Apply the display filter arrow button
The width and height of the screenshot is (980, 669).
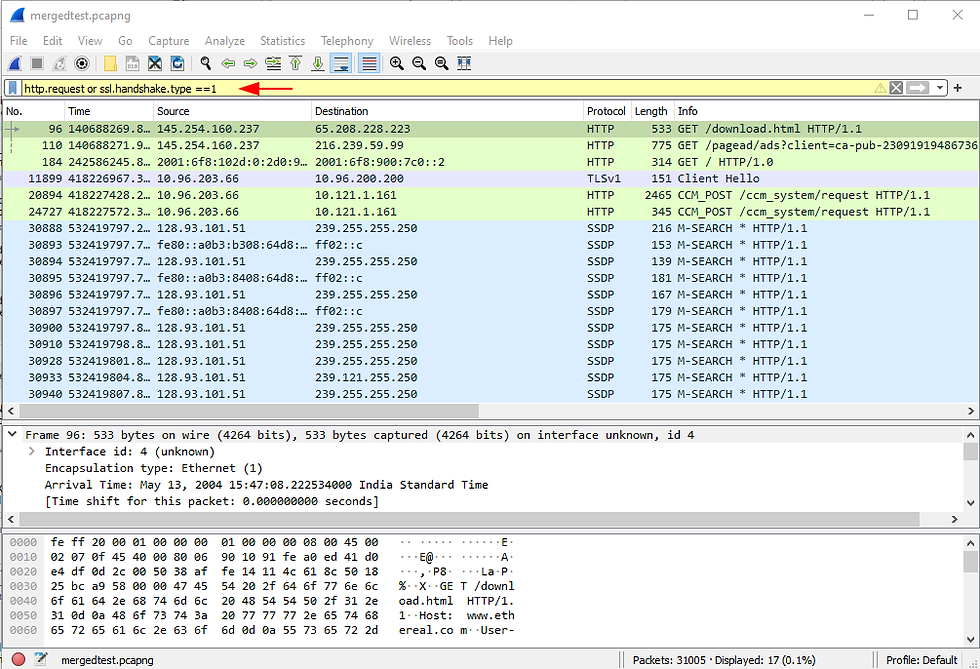(x=918, y=88)
